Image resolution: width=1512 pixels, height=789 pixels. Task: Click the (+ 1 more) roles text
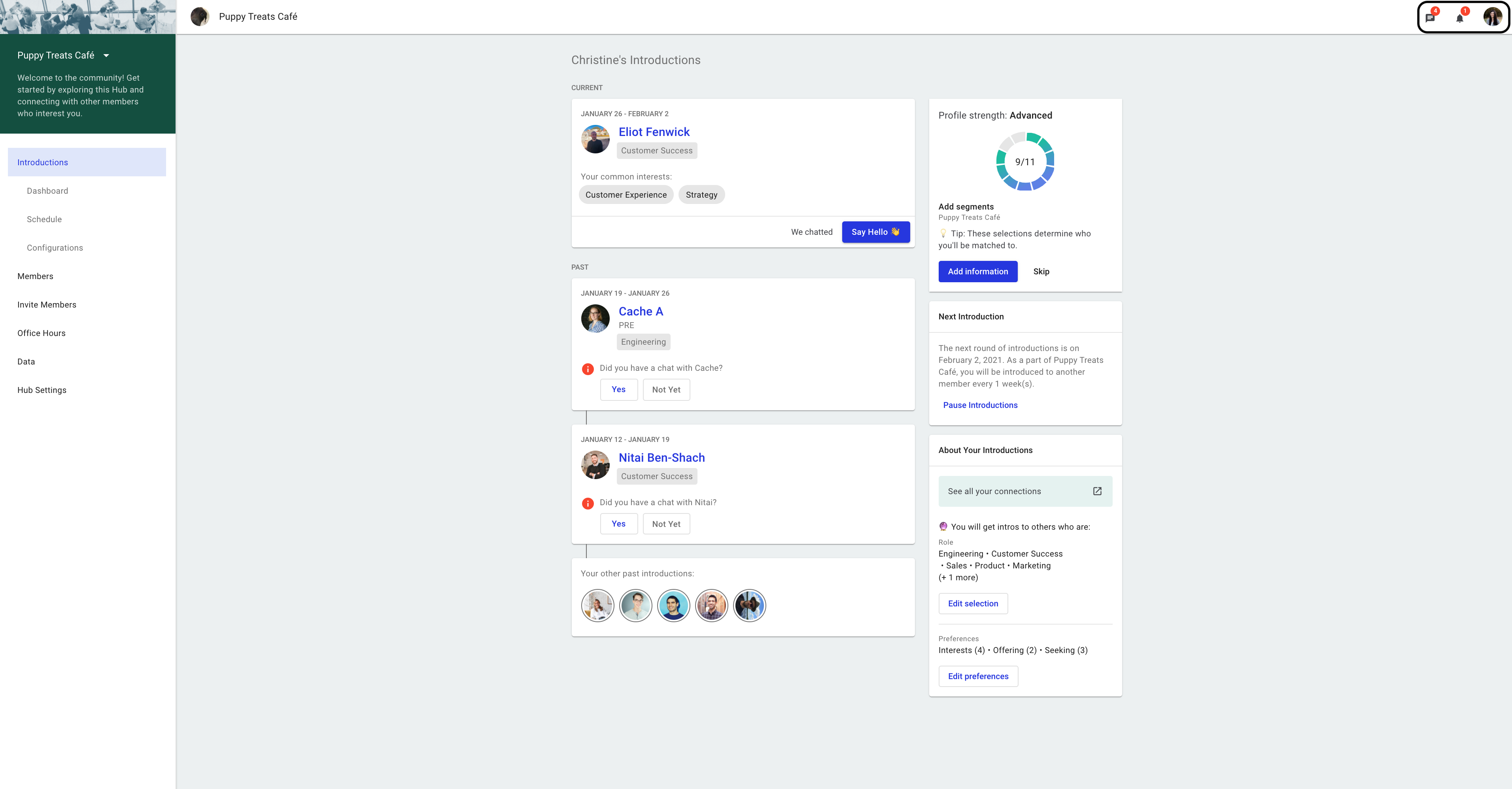tap(958, 577)
